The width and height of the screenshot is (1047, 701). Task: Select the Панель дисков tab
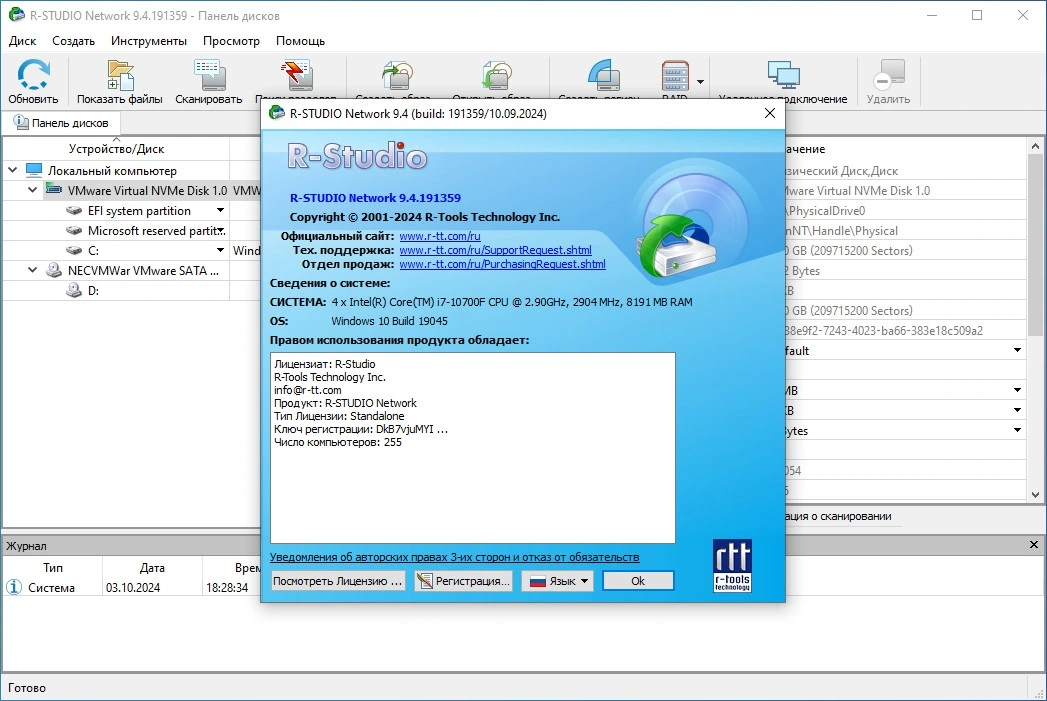point(61,123)
